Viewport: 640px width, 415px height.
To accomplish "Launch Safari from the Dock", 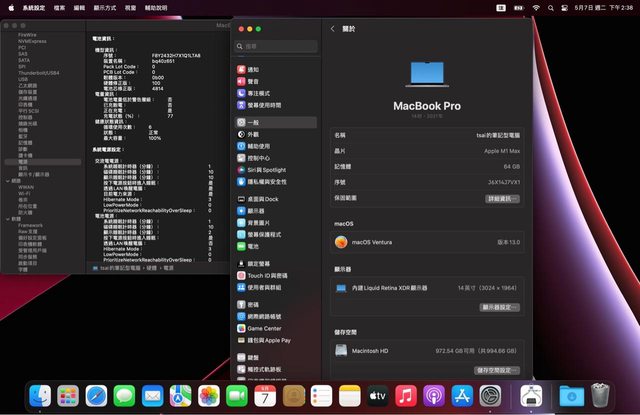I will [97, 396].
